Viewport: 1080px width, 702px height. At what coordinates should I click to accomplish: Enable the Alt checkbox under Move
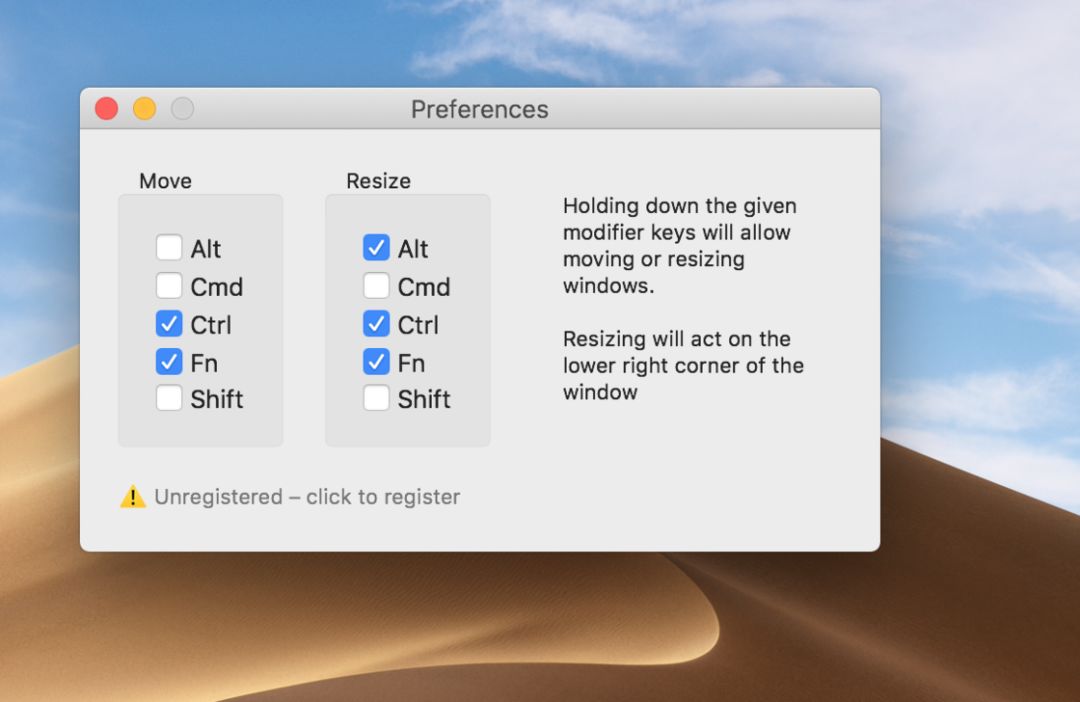tap(169, 248)
